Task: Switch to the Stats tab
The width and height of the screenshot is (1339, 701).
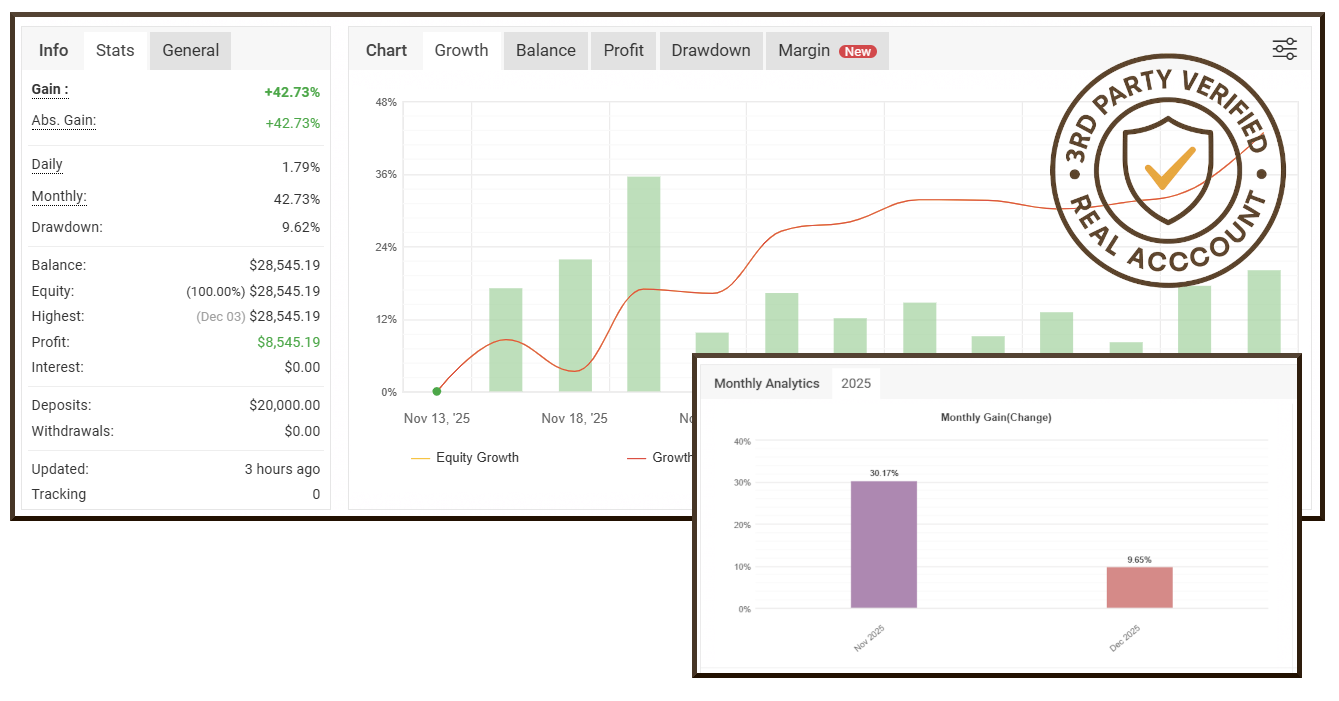Action: point(115,50)
